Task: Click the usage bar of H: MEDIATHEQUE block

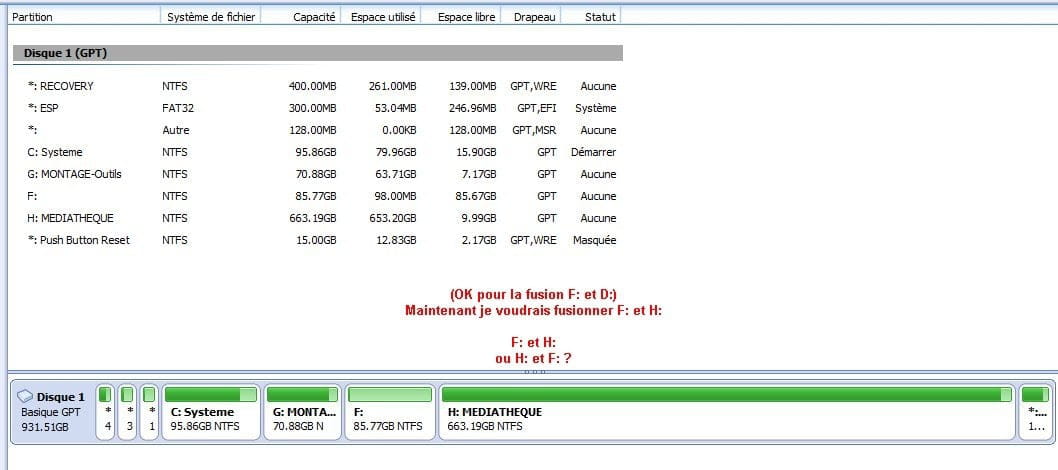Action: coord(727,394)
